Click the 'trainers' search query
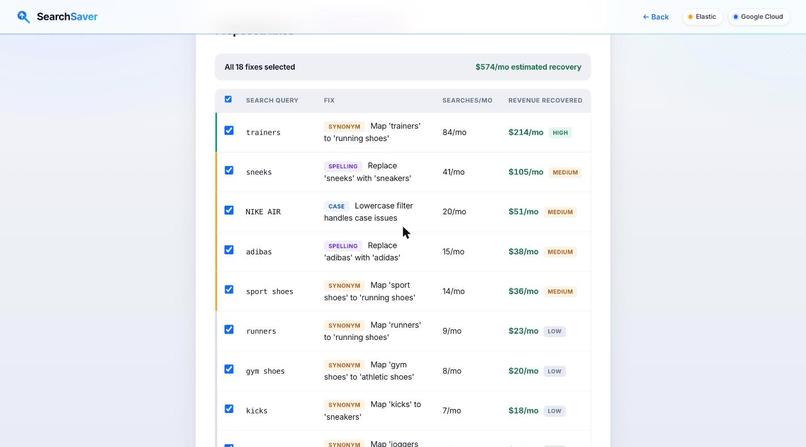 [x=263, y=133]
